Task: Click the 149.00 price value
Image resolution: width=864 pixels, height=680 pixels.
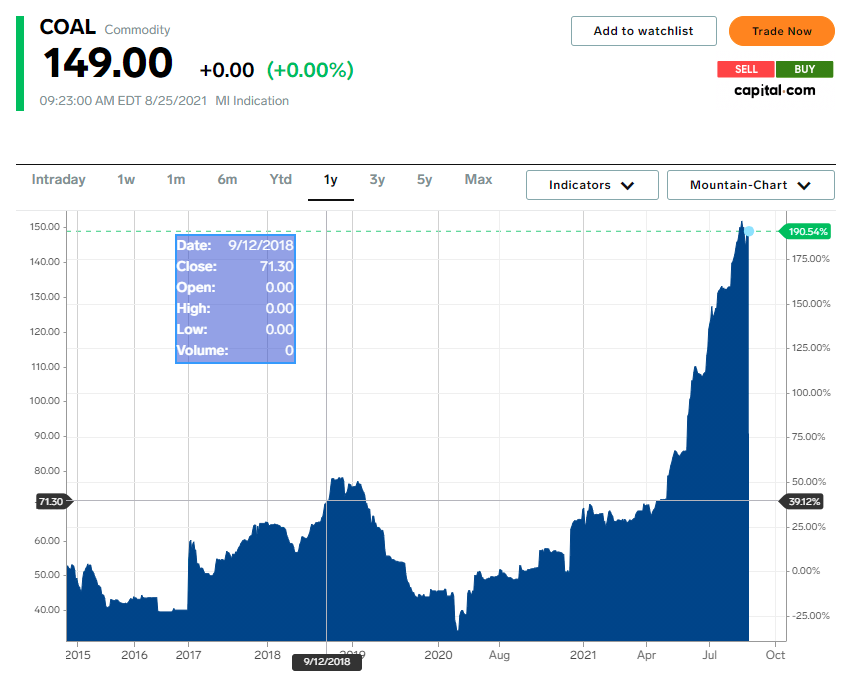Action: tap(108, 63)
